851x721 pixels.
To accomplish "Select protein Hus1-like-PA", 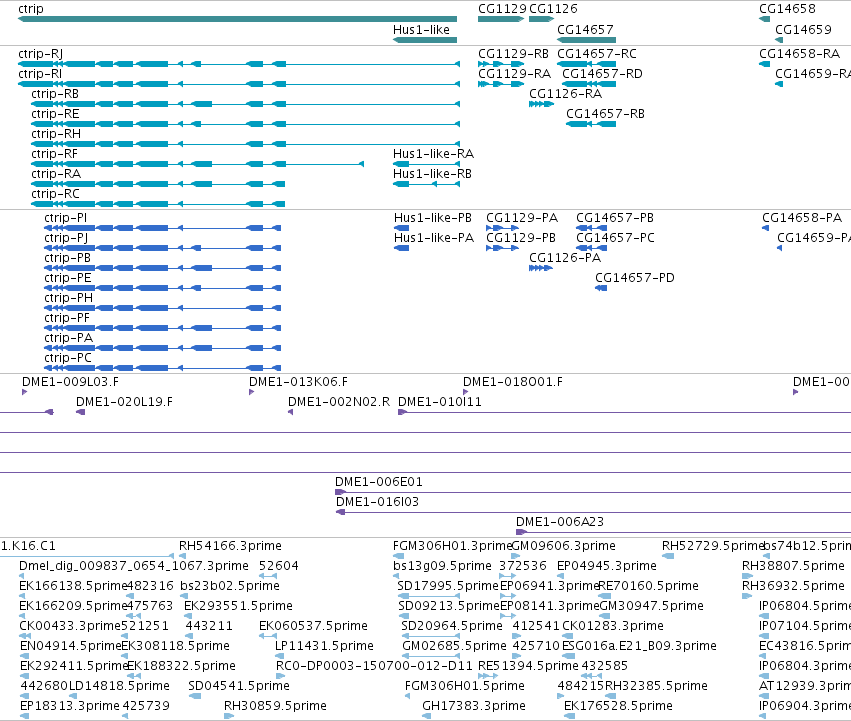I will point(434,238).
